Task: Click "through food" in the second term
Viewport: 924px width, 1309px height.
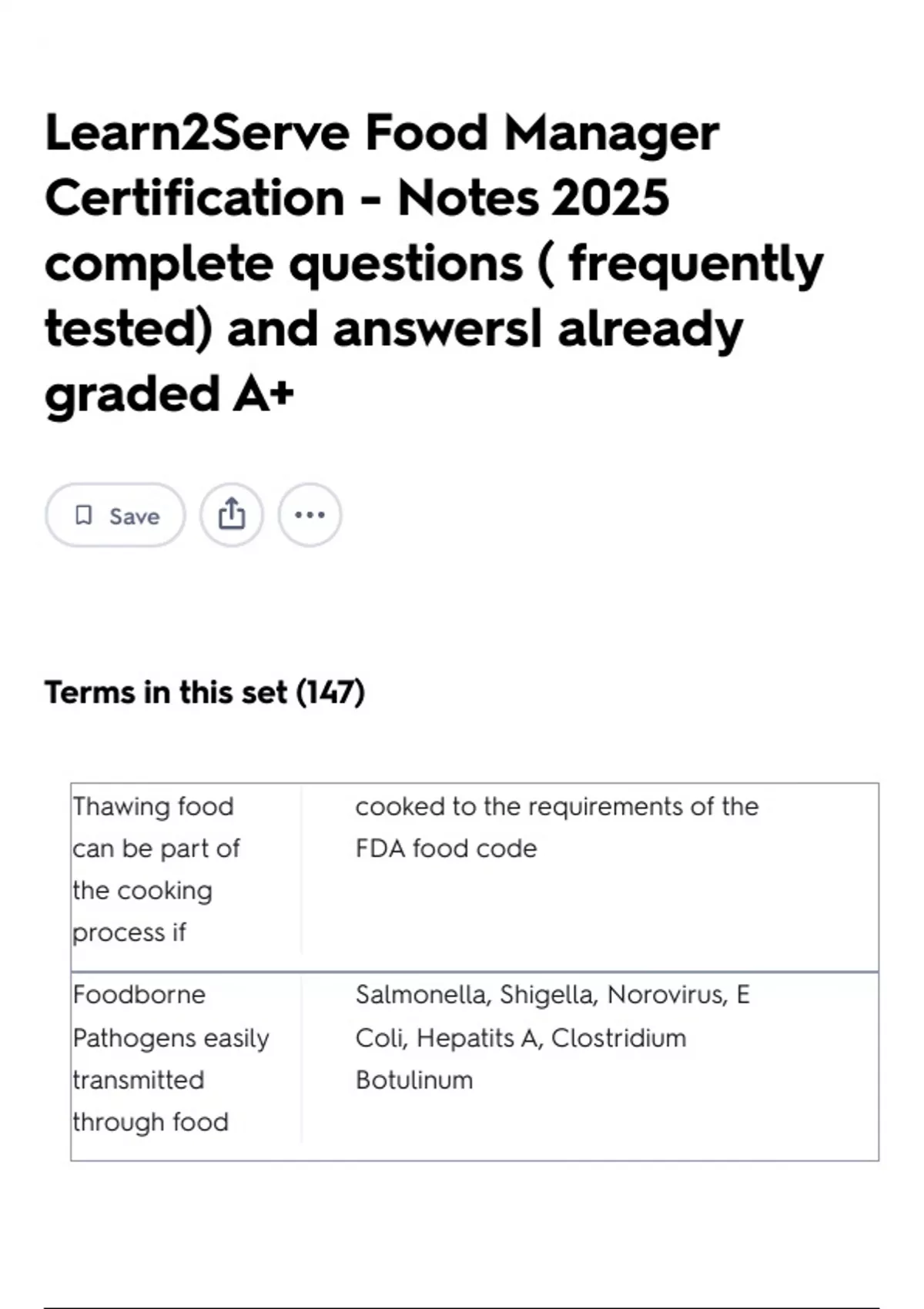Action: pos(151,1122)
